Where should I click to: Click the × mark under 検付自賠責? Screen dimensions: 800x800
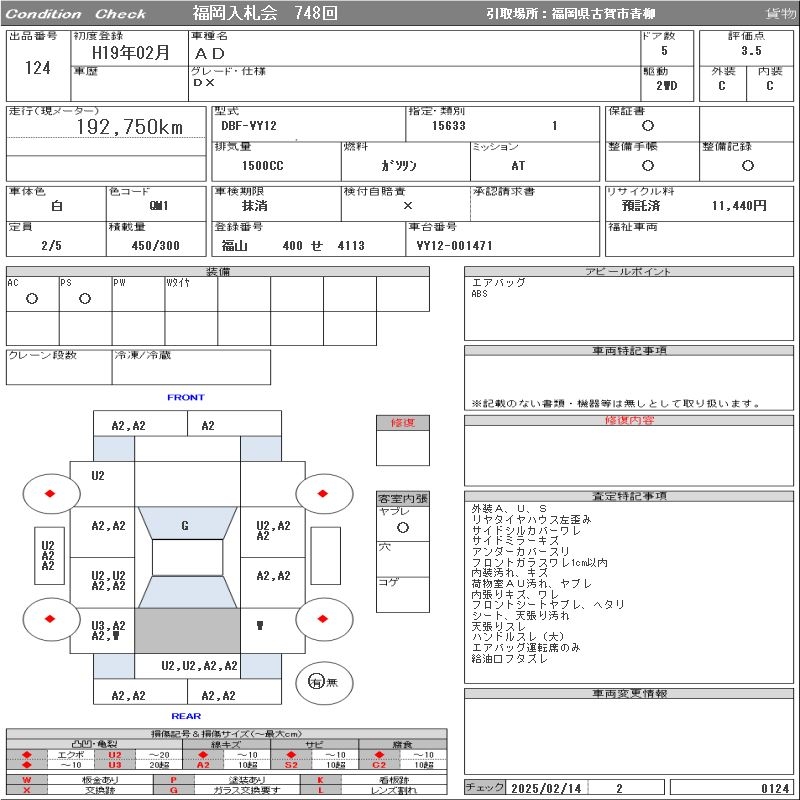click(x=407, y=205)
